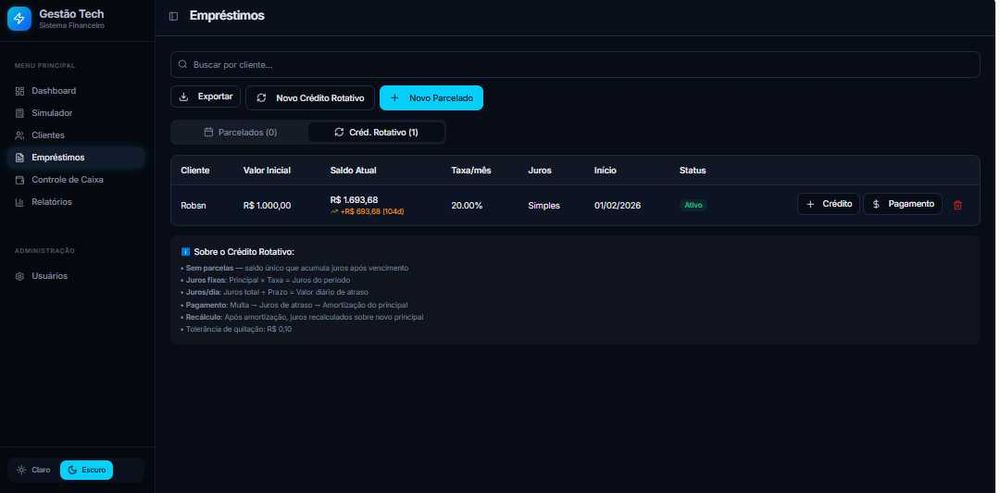Image resolution: width=1000 pixels, height=493 pixels.
Task: Delete Robsn loan with red trash icon
Action: [957, 205]
